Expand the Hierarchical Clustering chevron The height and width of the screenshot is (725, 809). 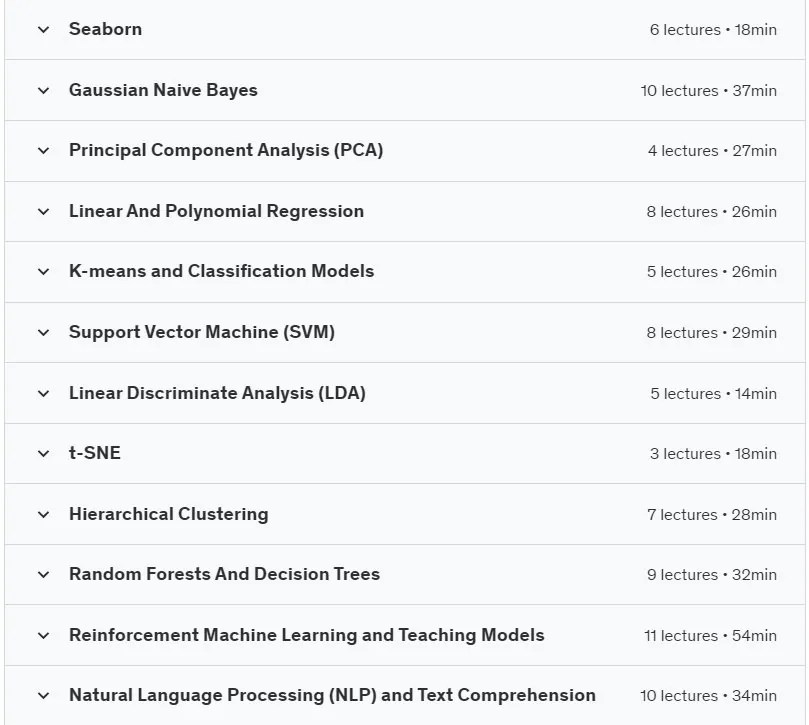click(44, 514)
